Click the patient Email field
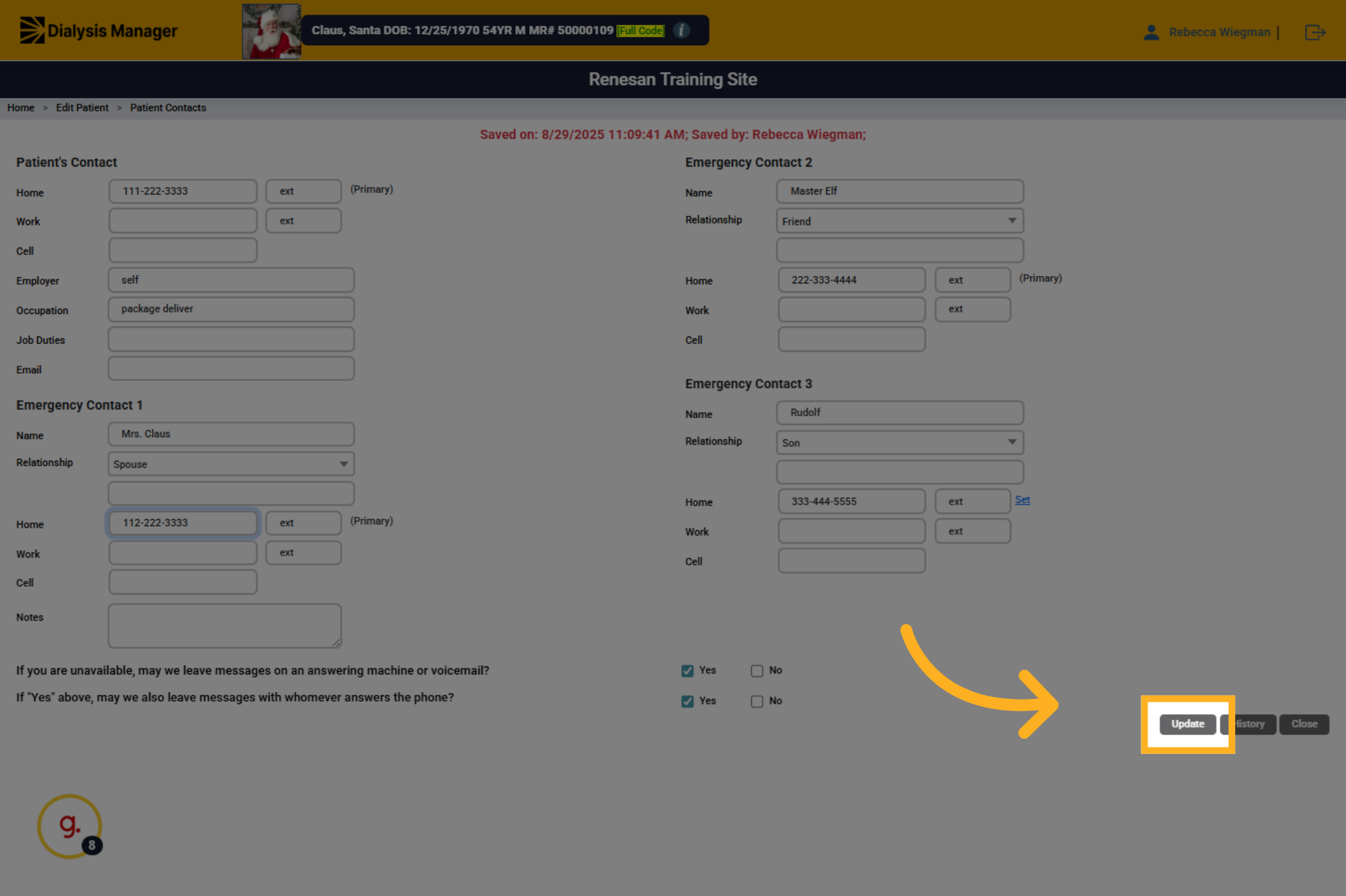The height and width of the screenshot is (896, 1346). pyautogui.click(x=231, y=369)
